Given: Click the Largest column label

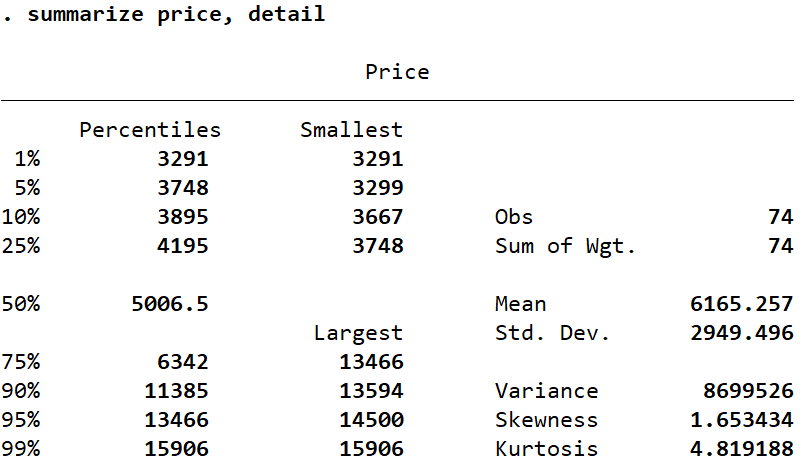Looking at the screenshot, I should (358, 333).
